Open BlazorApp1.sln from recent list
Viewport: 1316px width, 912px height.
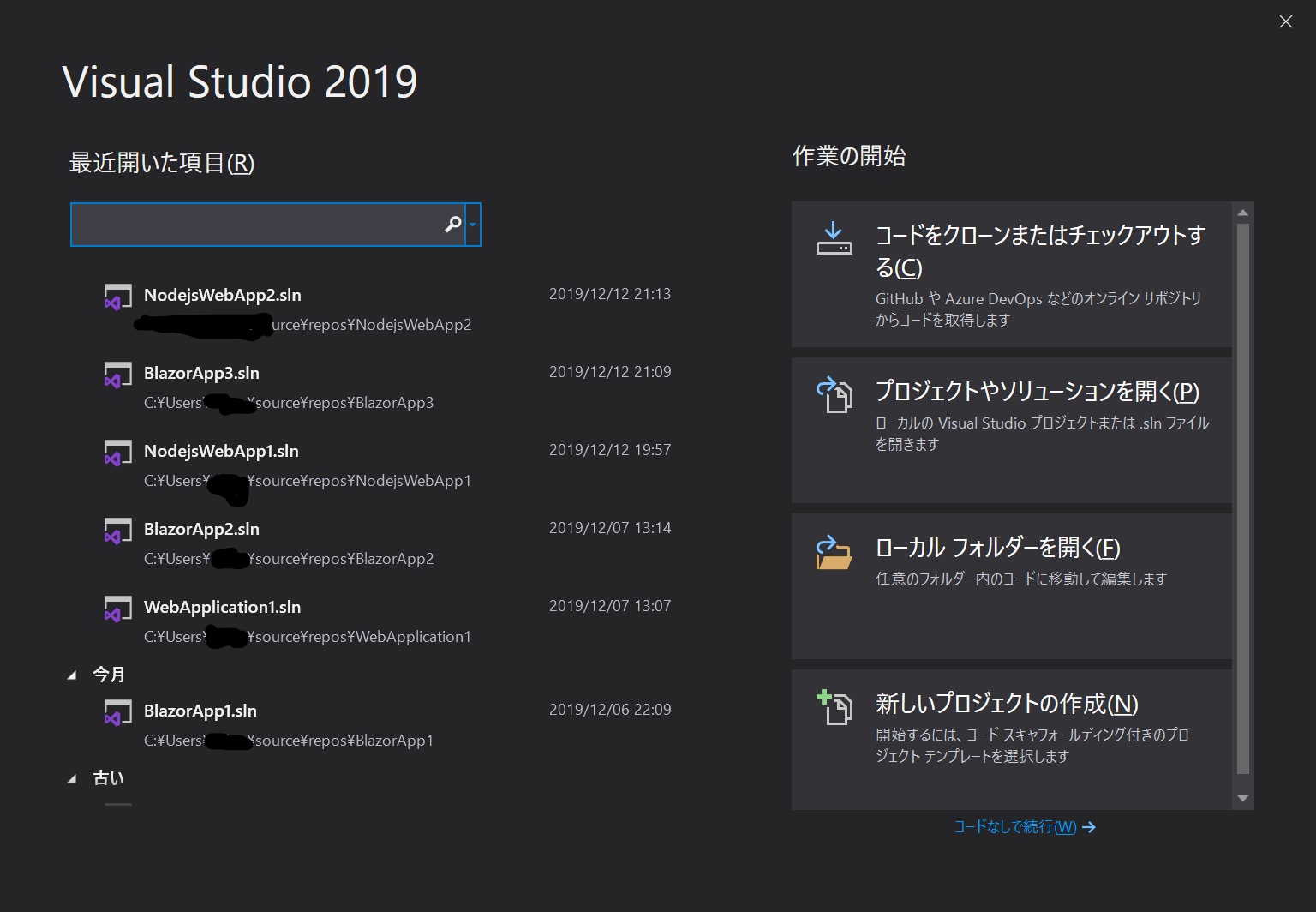[200, 711]
